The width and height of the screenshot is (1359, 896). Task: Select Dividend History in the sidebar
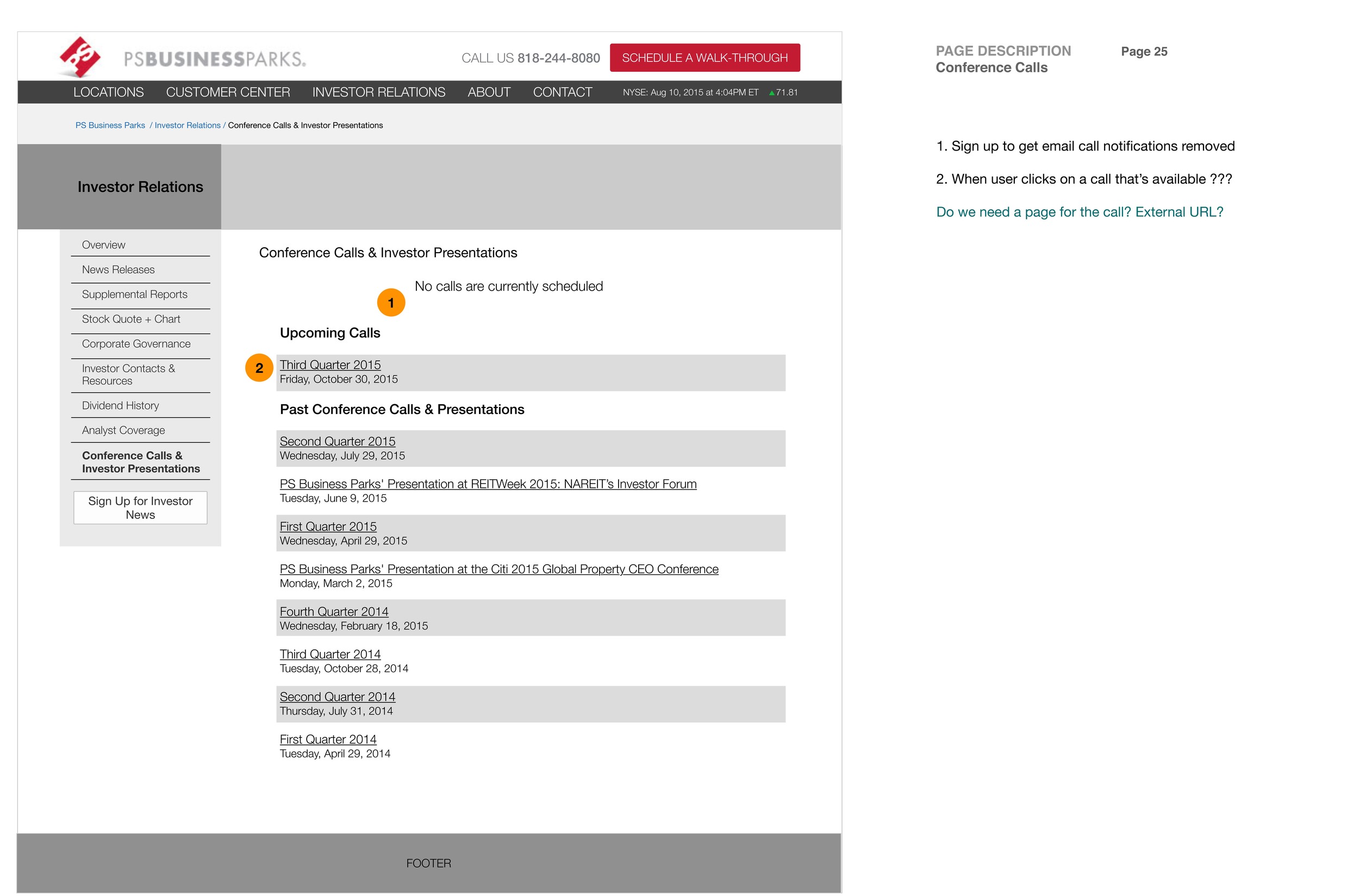point(120,405)
